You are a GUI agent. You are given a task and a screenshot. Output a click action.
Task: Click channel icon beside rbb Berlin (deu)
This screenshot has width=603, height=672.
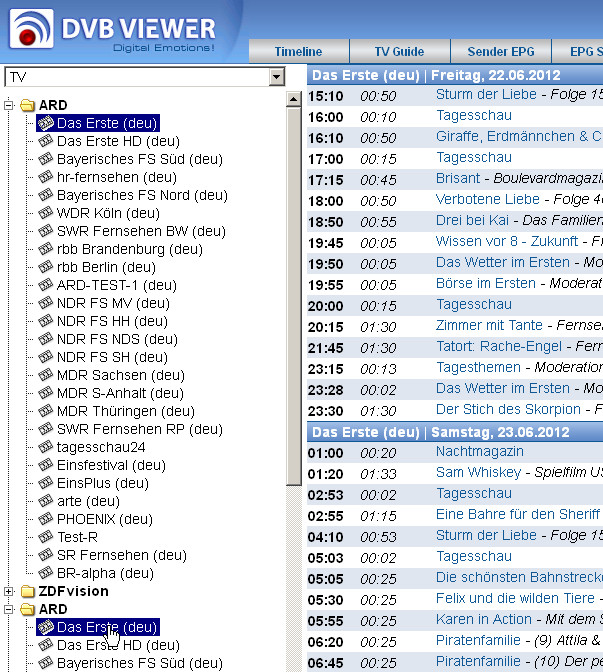(x=45, y=267)
